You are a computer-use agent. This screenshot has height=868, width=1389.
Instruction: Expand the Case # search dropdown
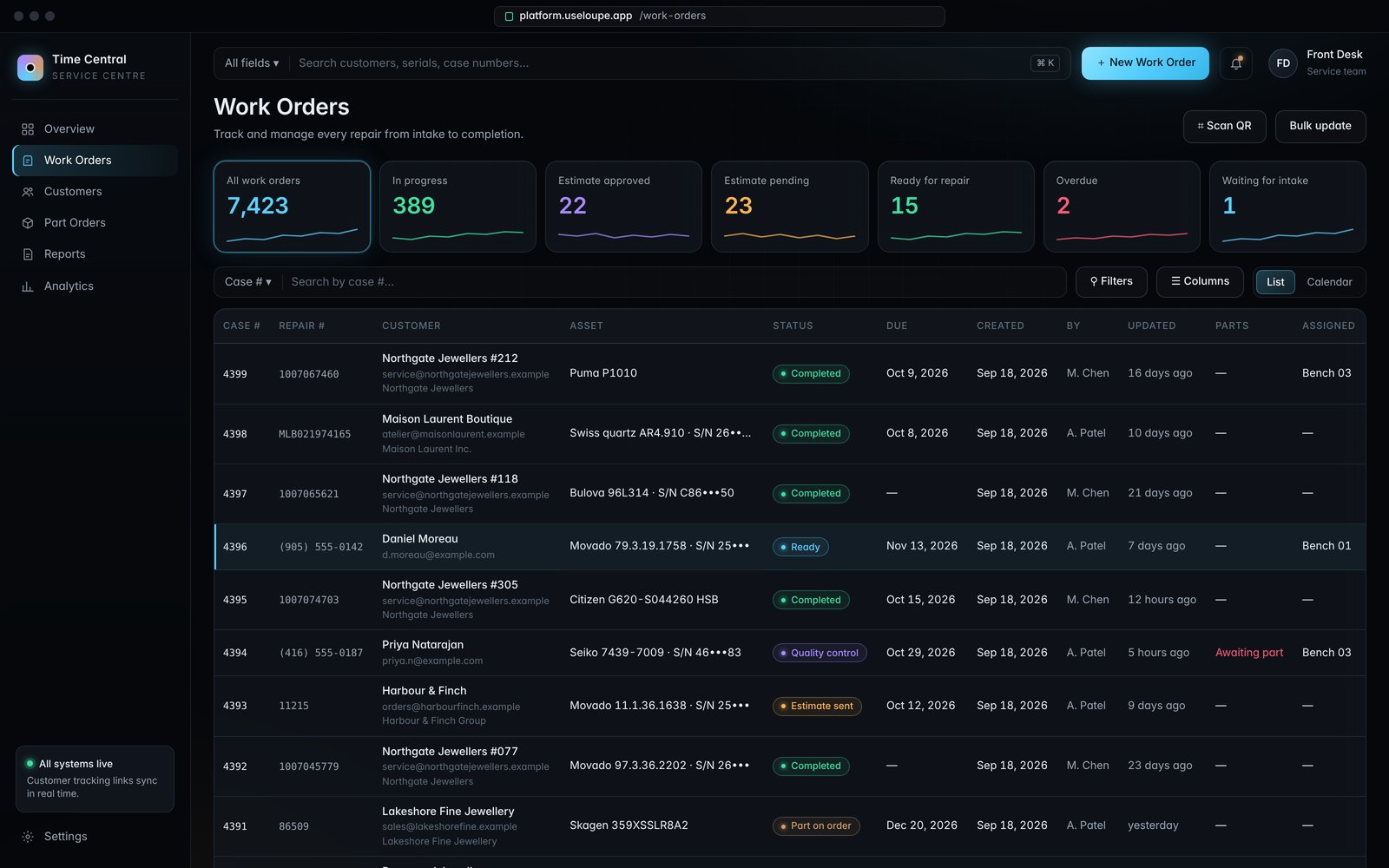pyautogui.click(x=248, y=282)
